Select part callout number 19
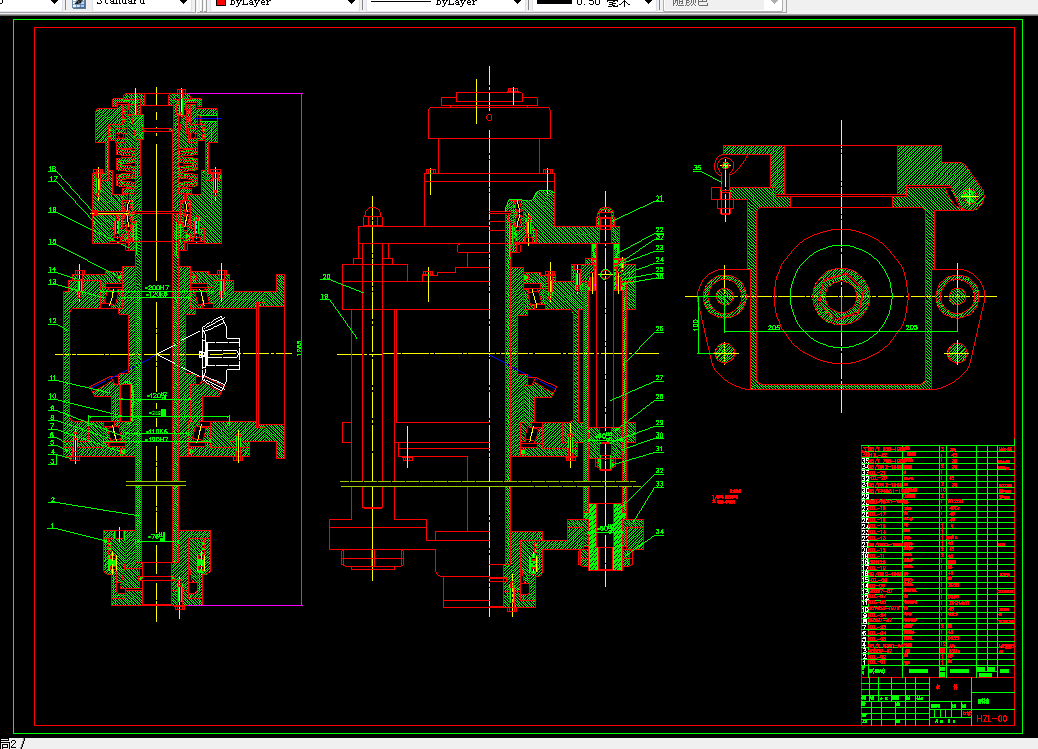Image resolution: width=1038 pixels, height=749 pixels. point(324,297)
